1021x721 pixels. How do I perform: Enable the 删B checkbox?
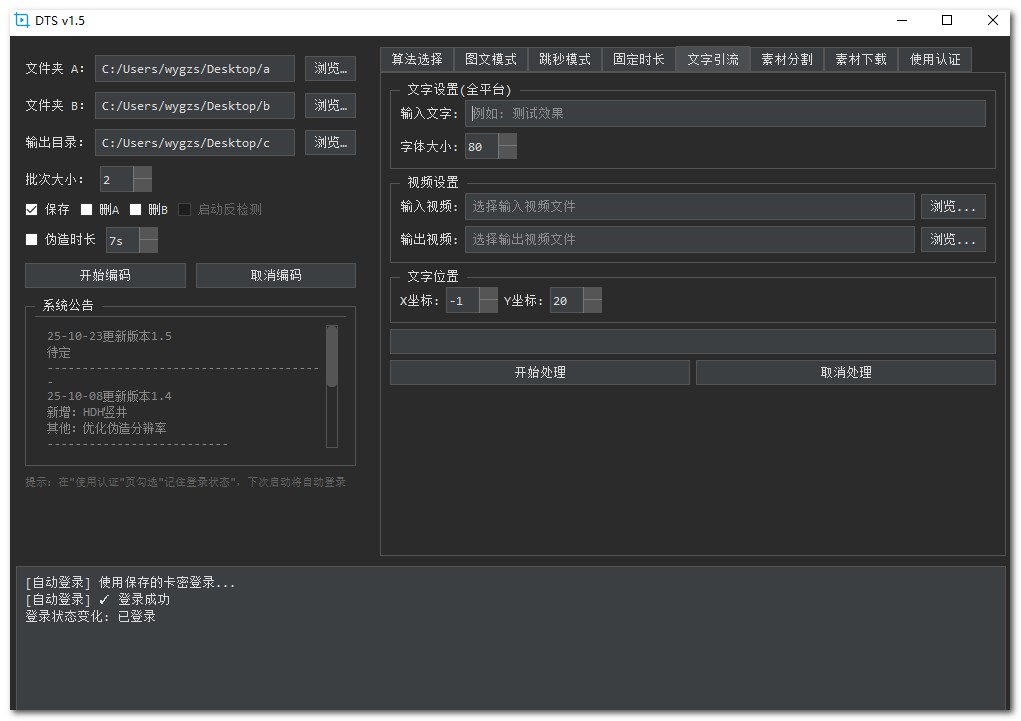pos(135,209)
